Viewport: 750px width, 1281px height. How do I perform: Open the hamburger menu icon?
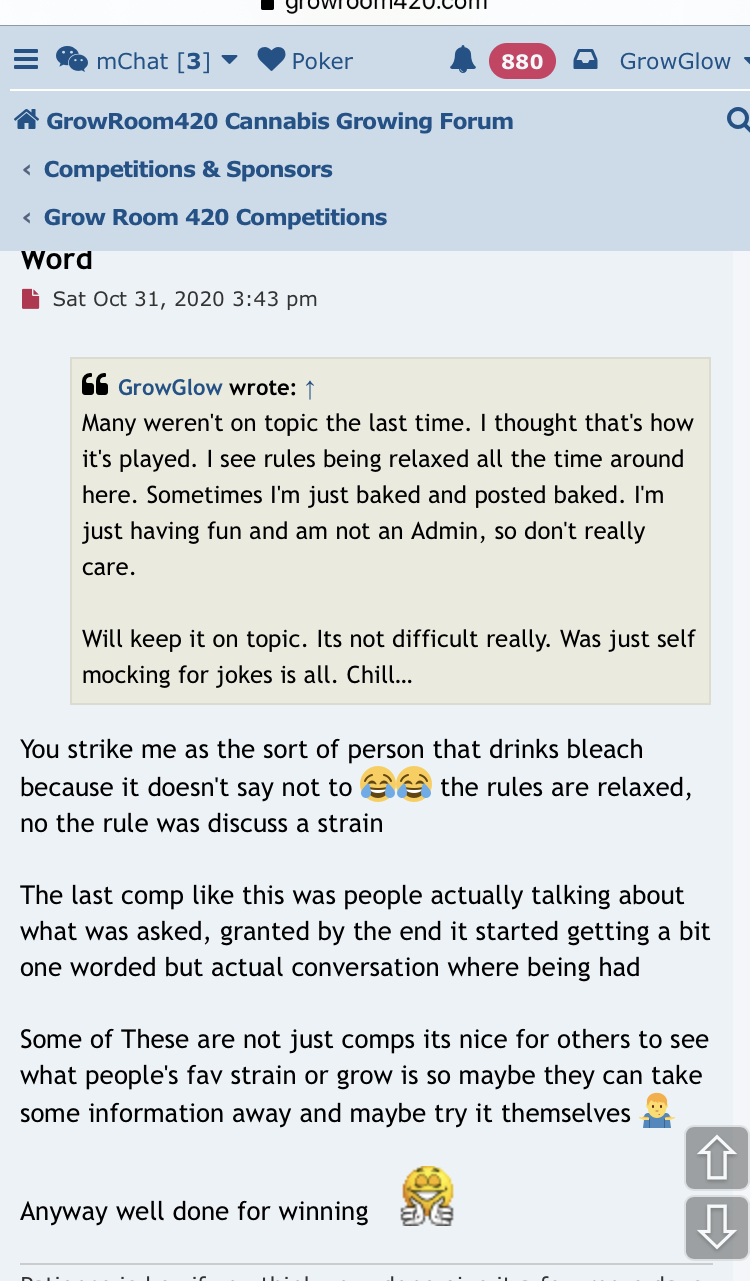[x=26, y=60]
